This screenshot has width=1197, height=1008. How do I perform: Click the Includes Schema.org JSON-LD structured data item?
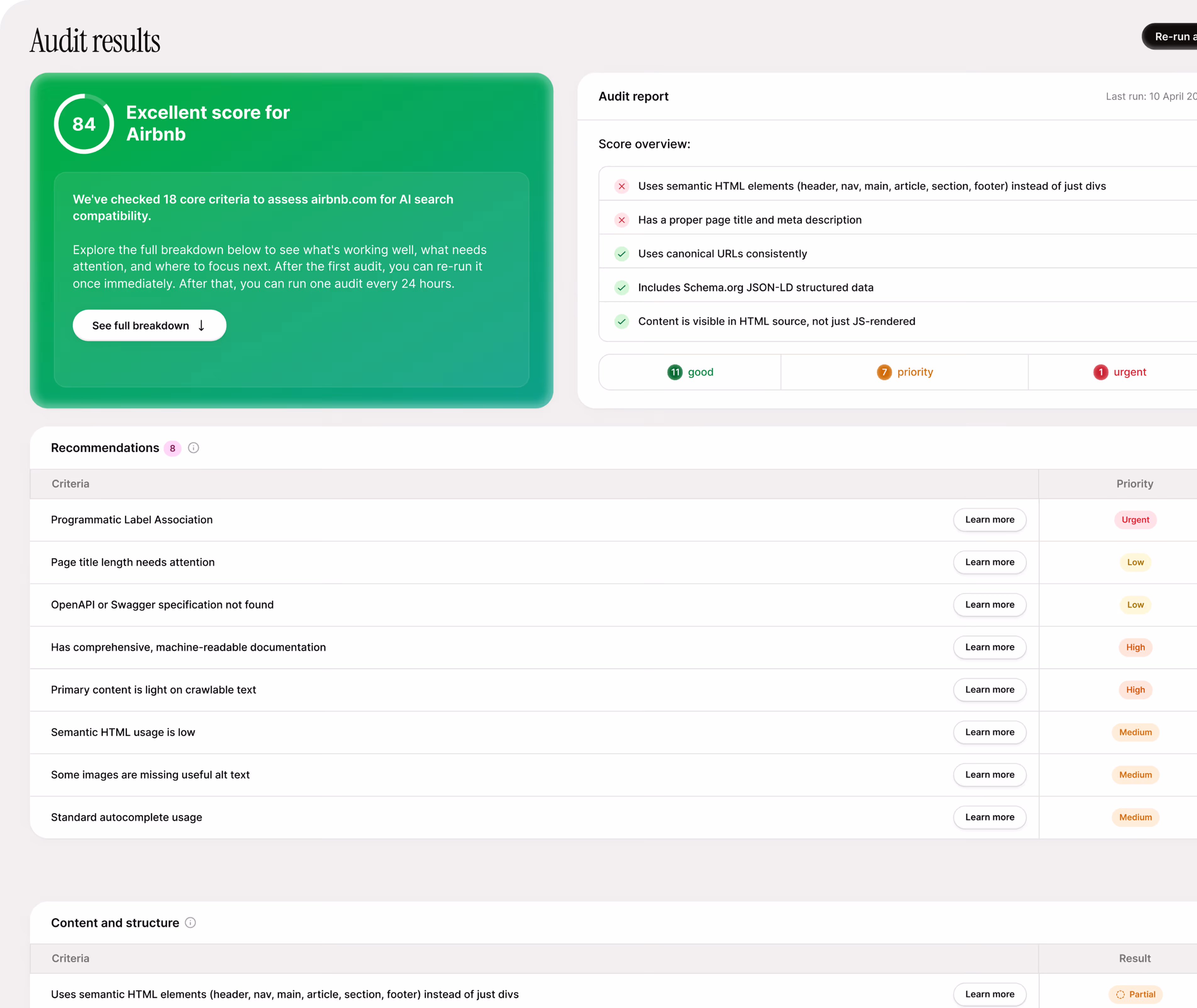[755, 288]
